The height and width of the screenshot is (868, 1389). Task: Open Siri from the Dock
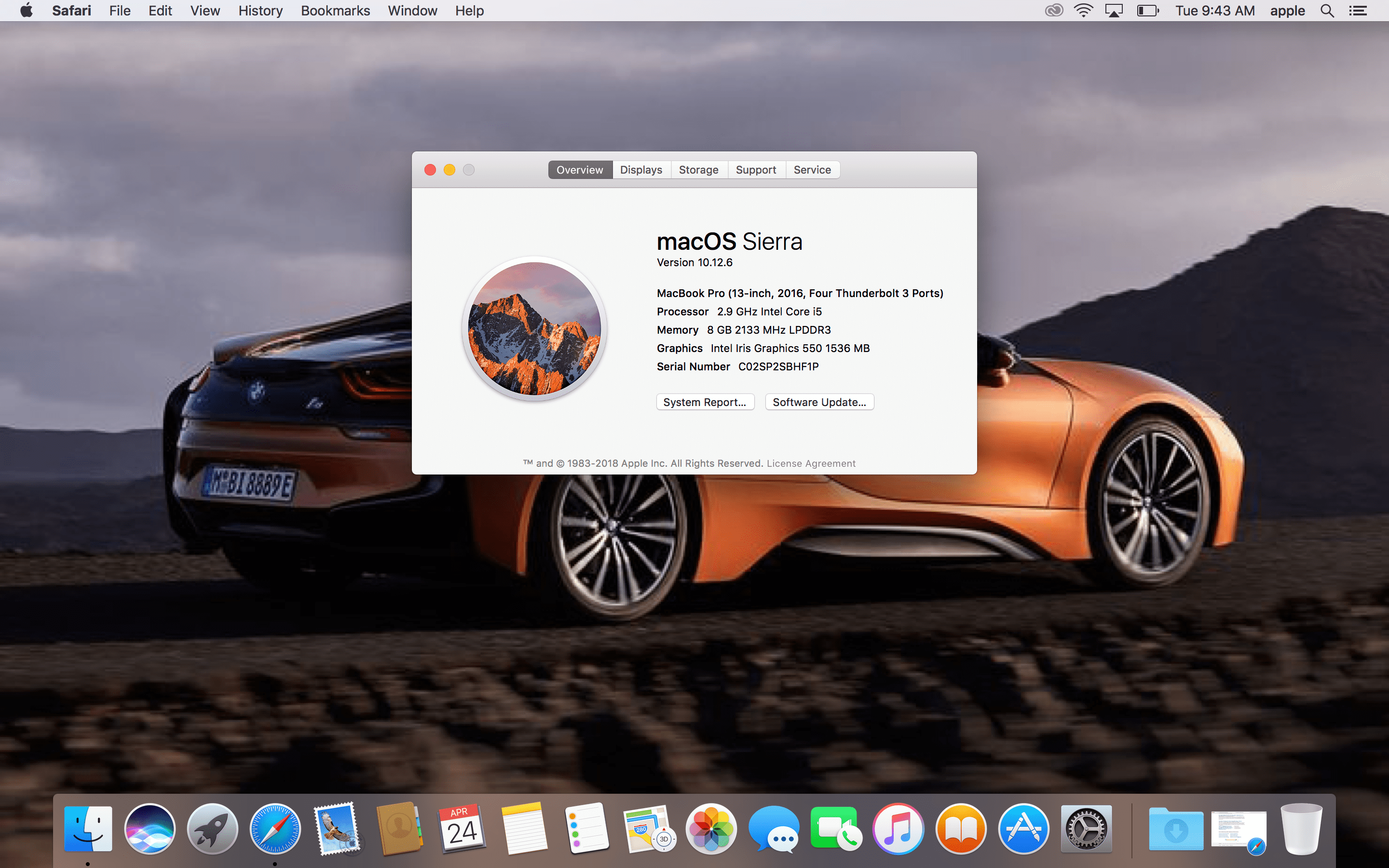click(x=150, y=828)
